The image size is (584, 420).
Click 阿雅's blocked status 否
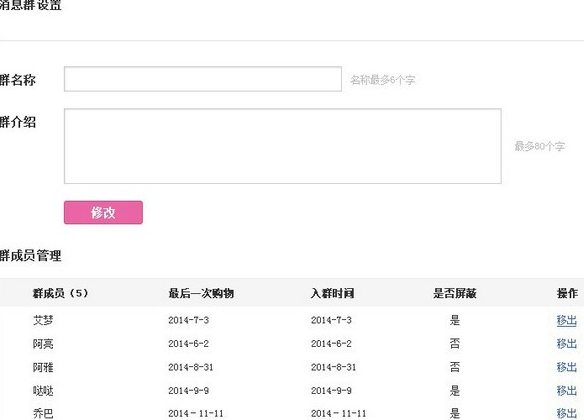pos(455,367)
